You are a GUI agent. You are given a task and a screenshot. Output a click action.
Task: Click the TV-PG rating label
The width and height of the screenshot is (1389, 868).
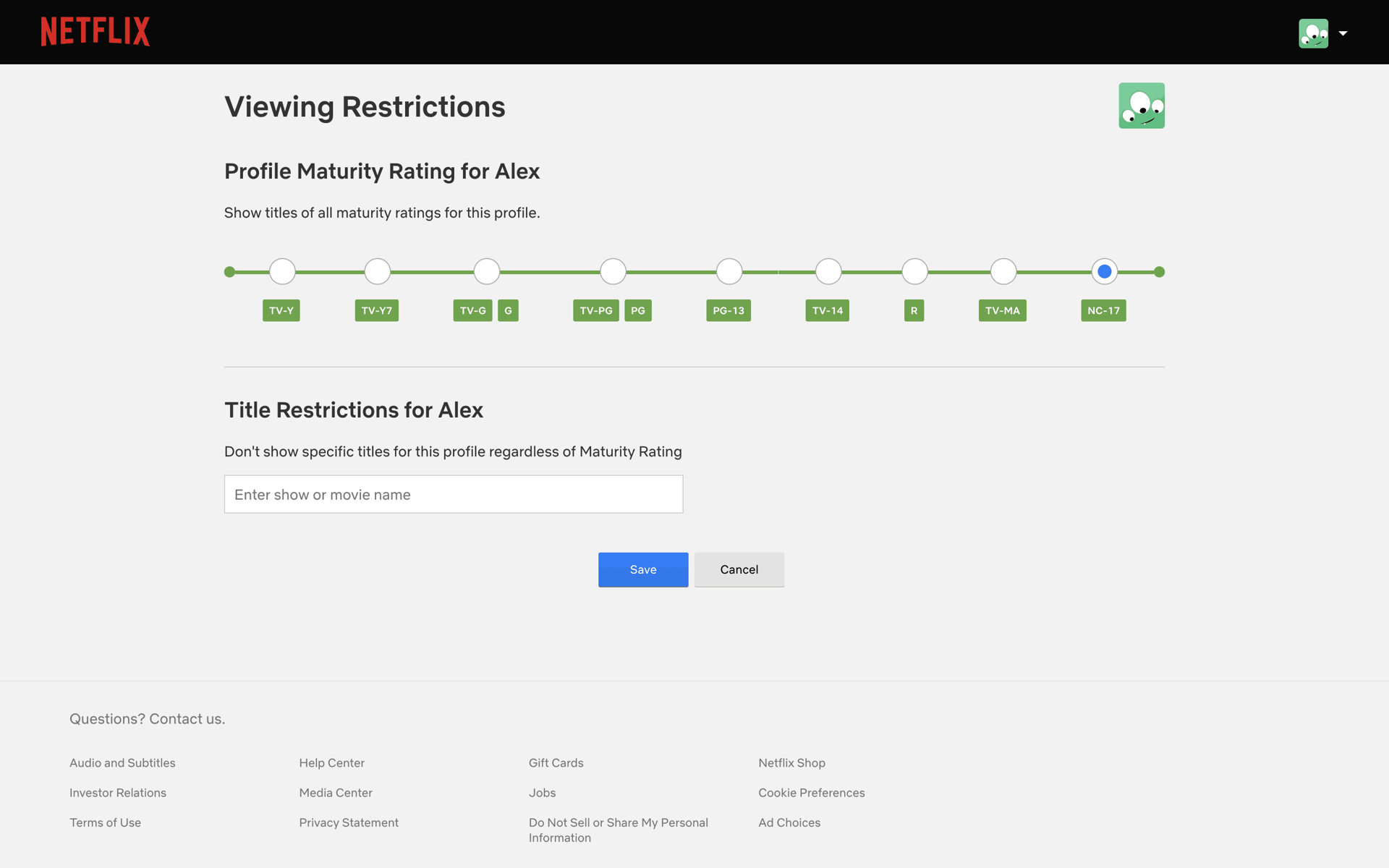pos(596,310)
